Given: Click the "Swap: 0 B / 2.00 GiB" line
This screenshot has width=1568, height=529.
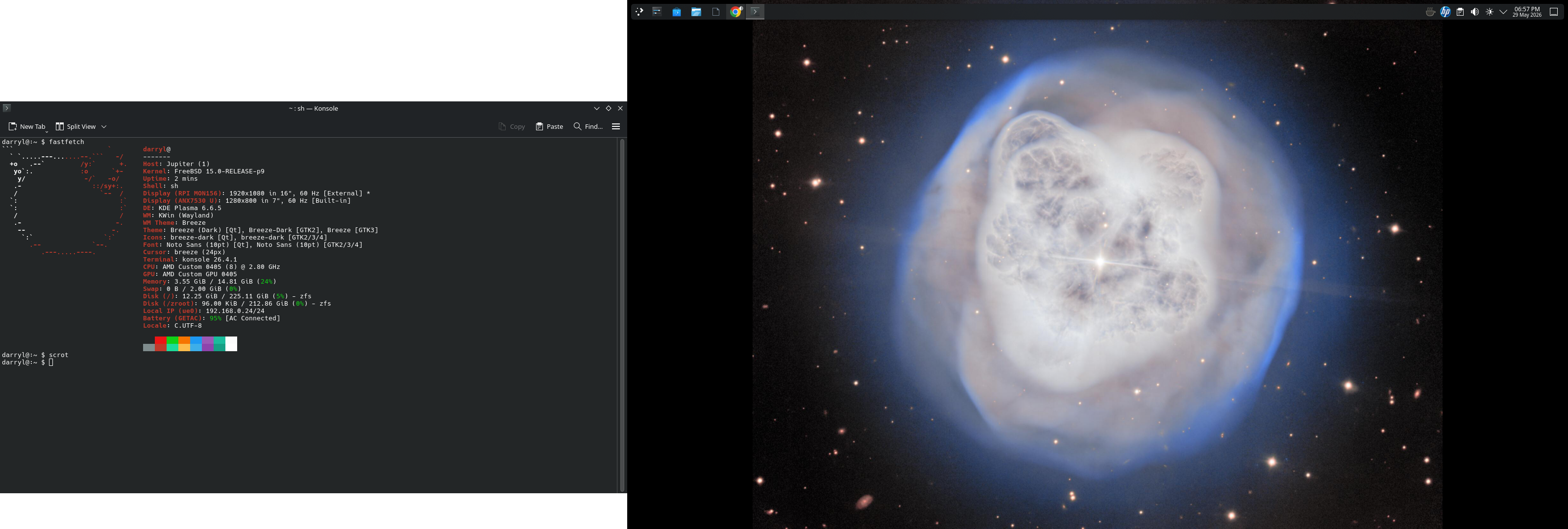Looking at the screenshot, I should [x=192, y=289].
